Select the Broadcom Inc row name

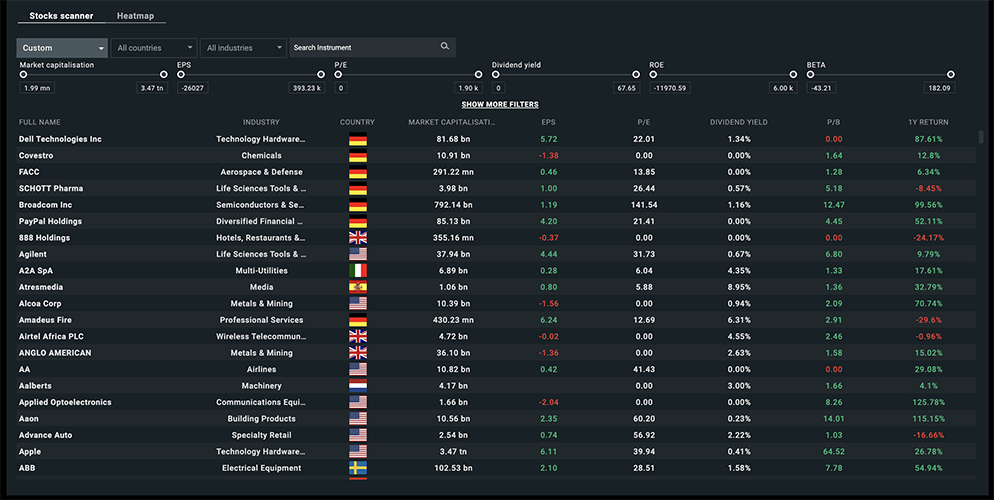tap(45, 205)
